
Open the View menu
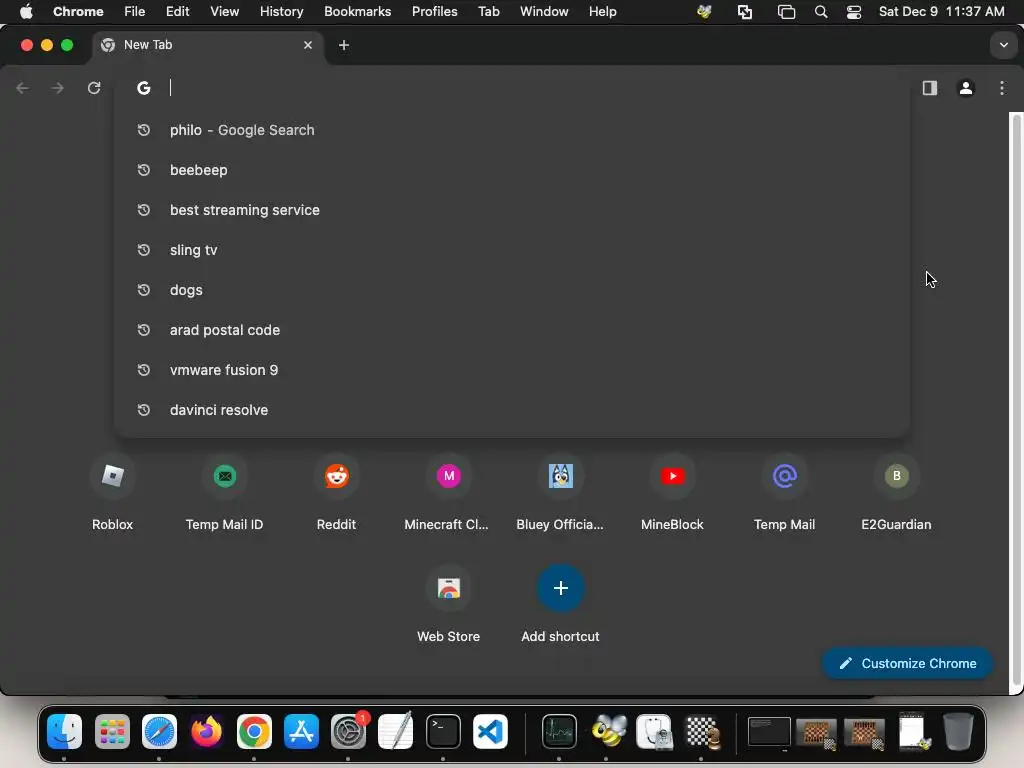[x=225, y=12]
